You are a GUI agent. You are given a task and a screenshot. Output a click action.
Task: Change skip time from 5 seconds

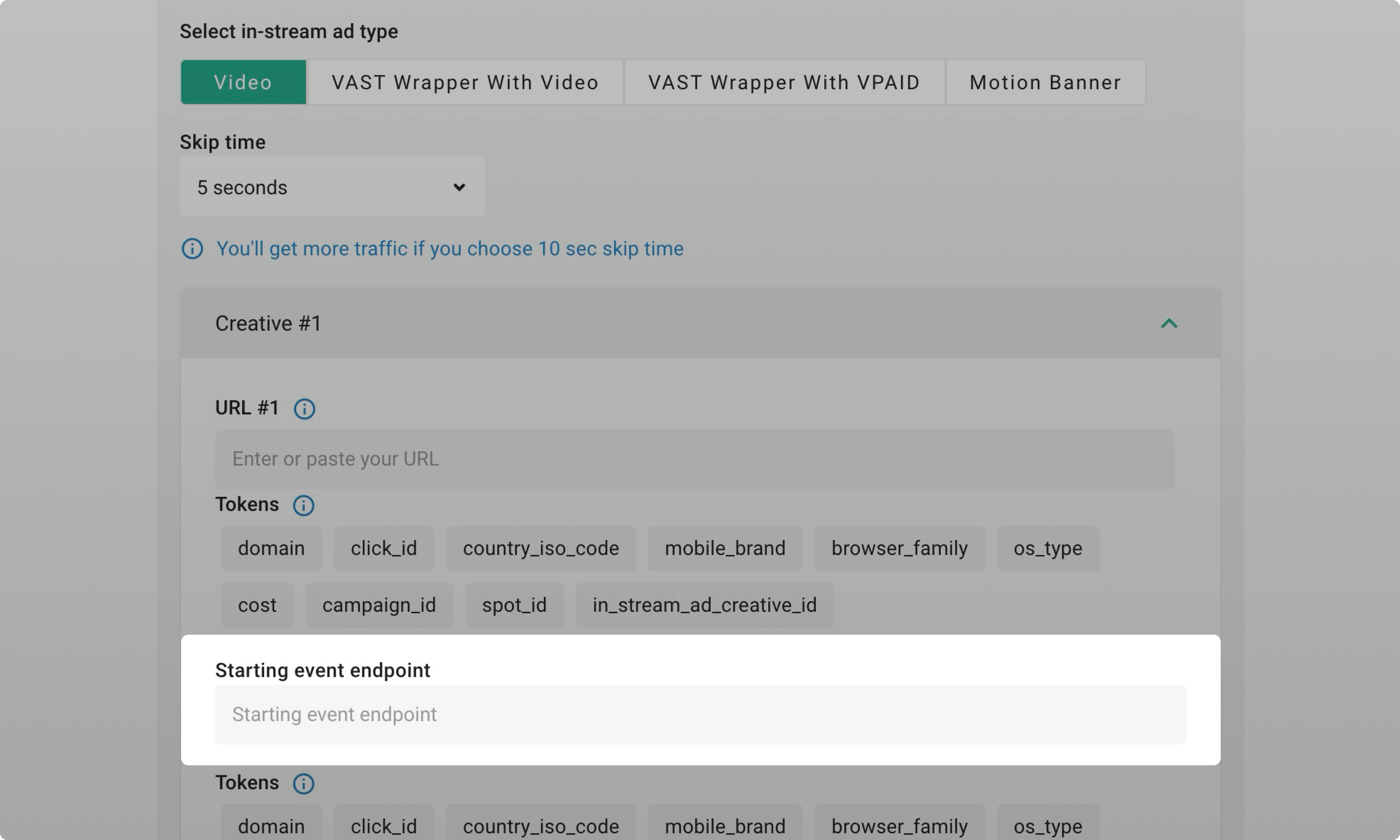coord(332,187)
